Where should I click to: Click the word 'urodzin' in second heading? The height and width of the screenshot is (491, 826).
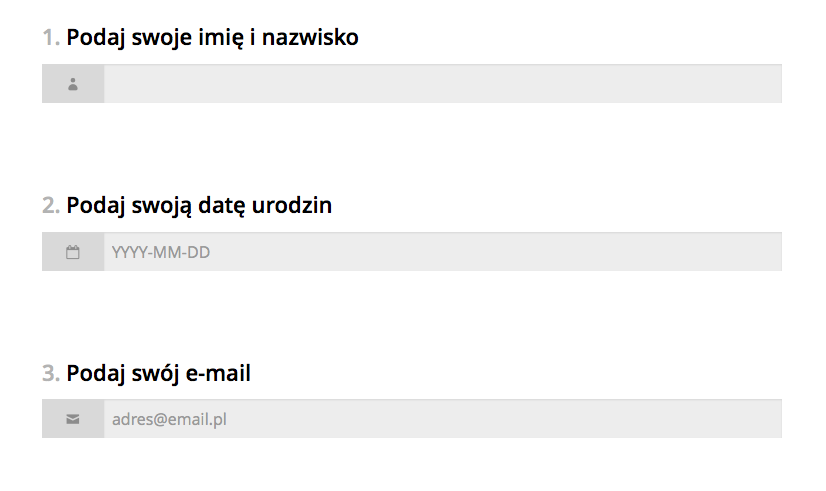tap(292, 205)
